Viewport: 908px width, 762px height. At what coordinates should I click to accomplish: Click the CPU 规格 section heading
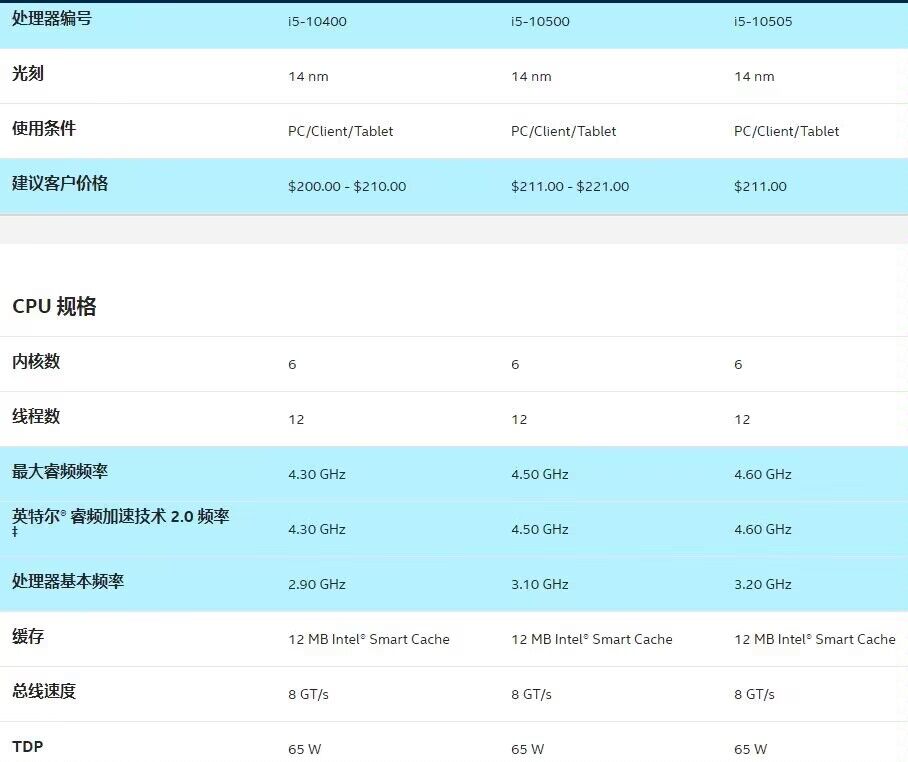[54, 306]
